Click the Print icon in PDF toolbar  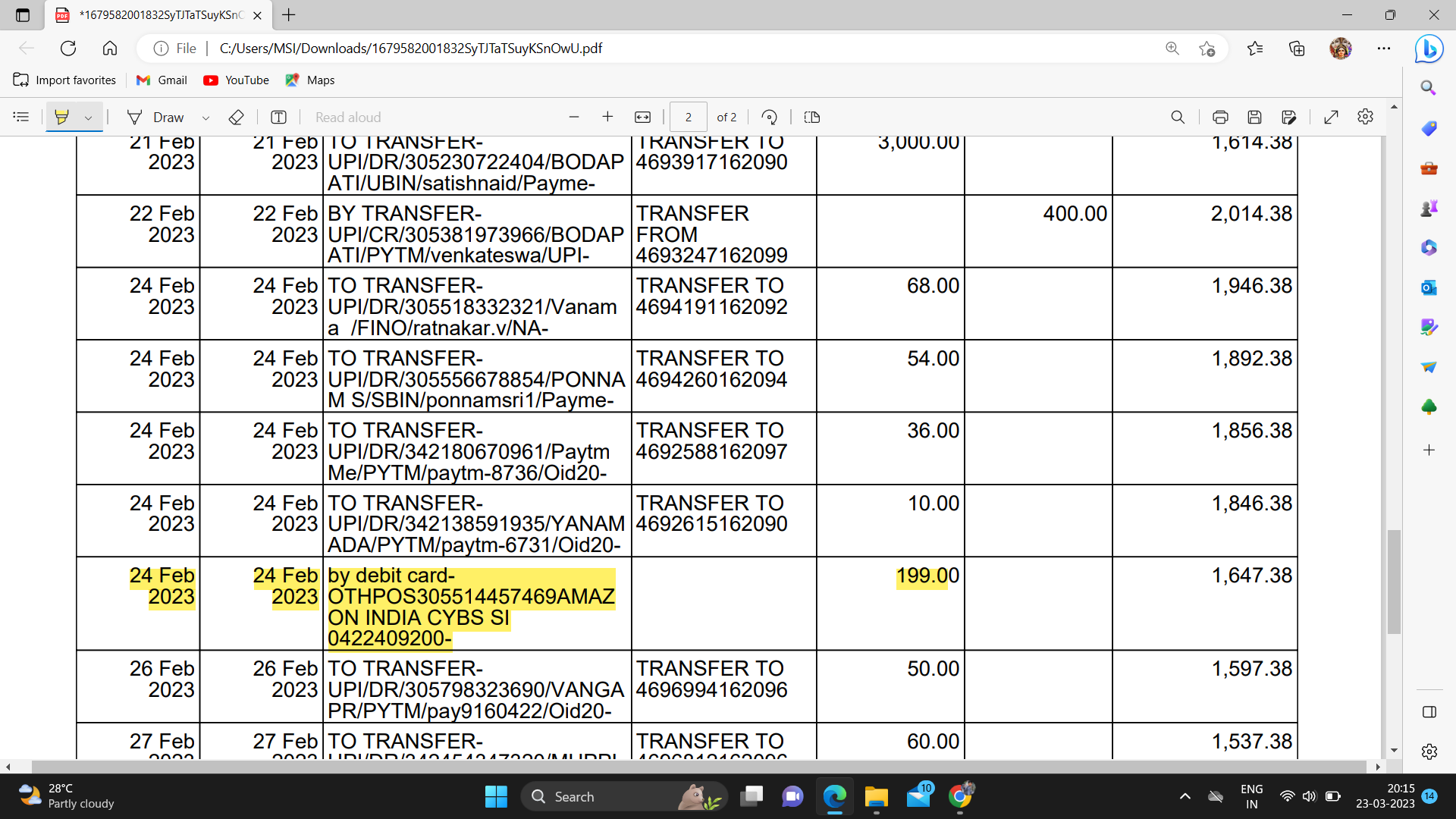1220,117
